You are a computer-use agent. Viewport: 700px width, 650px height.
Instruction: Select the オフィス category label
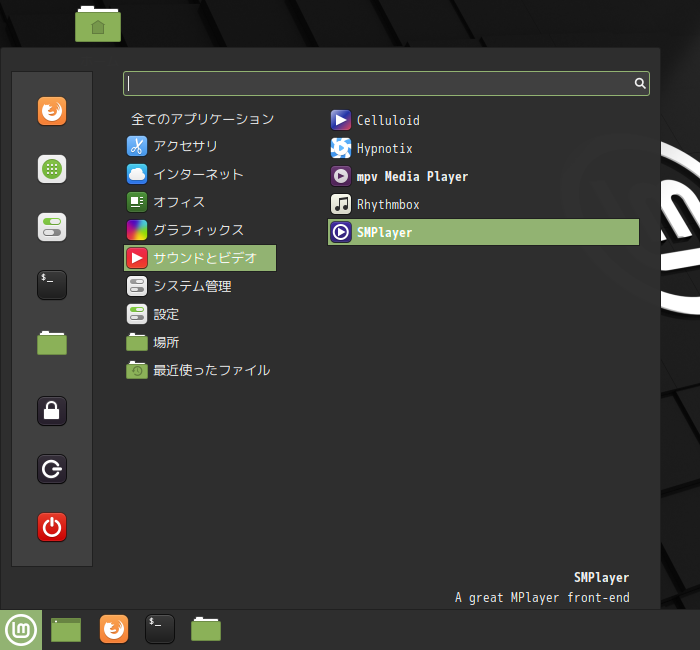179,202
